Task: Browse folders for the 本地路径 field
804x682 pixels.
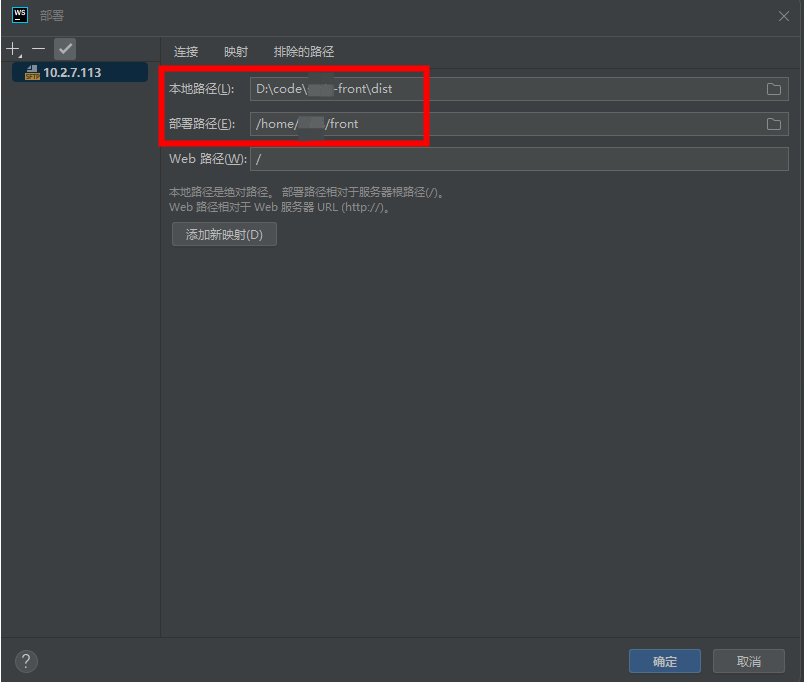Action: [x=773, y=89]
